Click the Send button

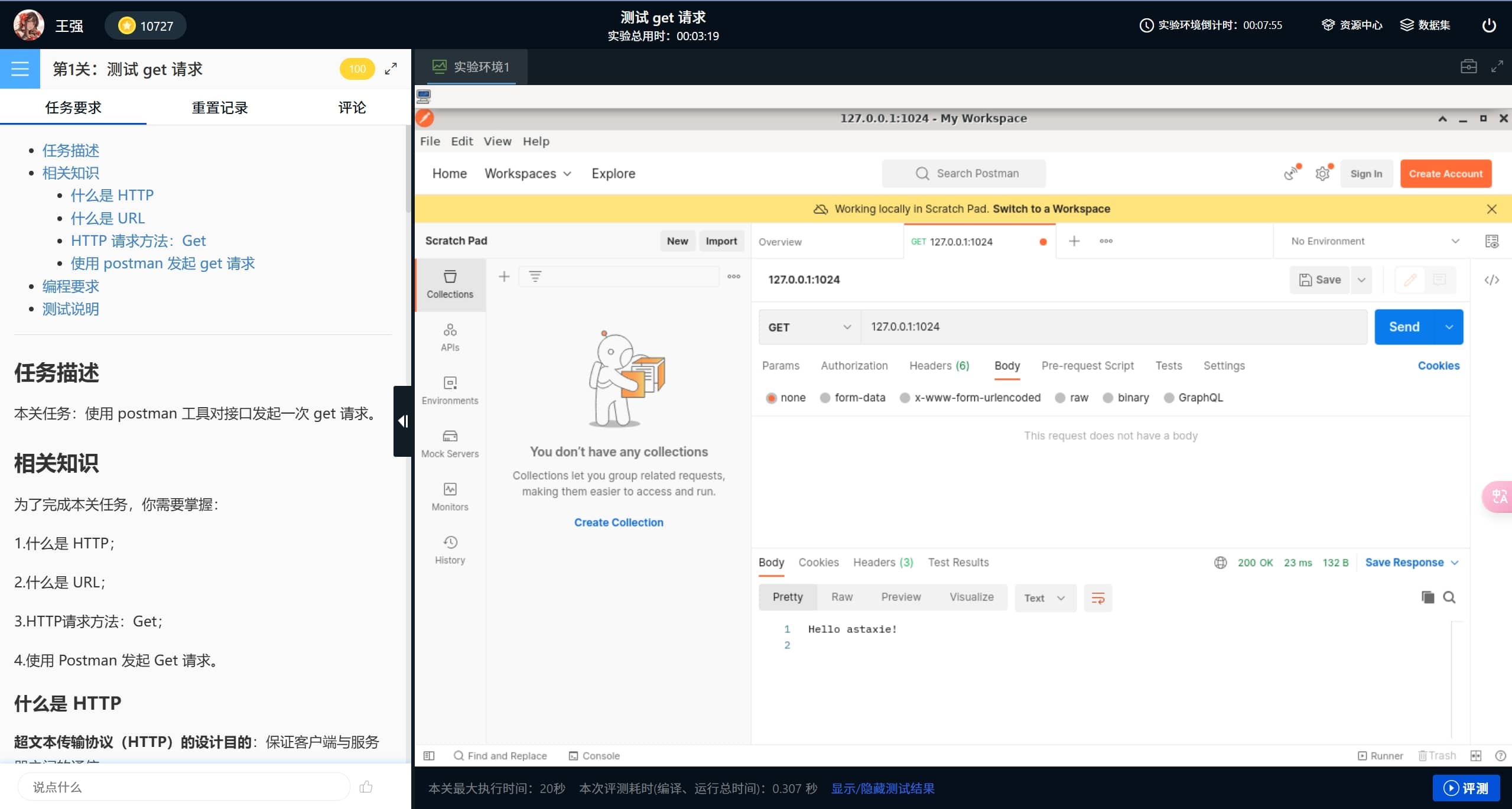1404,327
